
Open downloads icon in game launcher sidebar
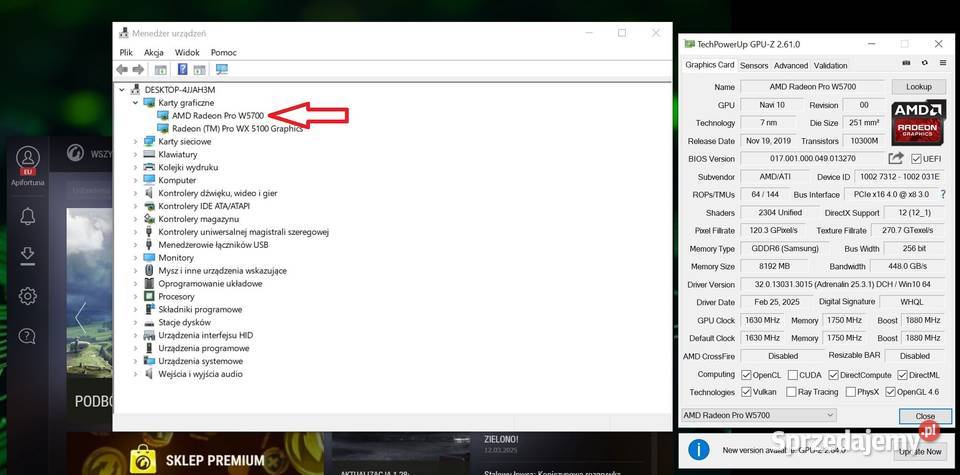(x=28, y=256)
